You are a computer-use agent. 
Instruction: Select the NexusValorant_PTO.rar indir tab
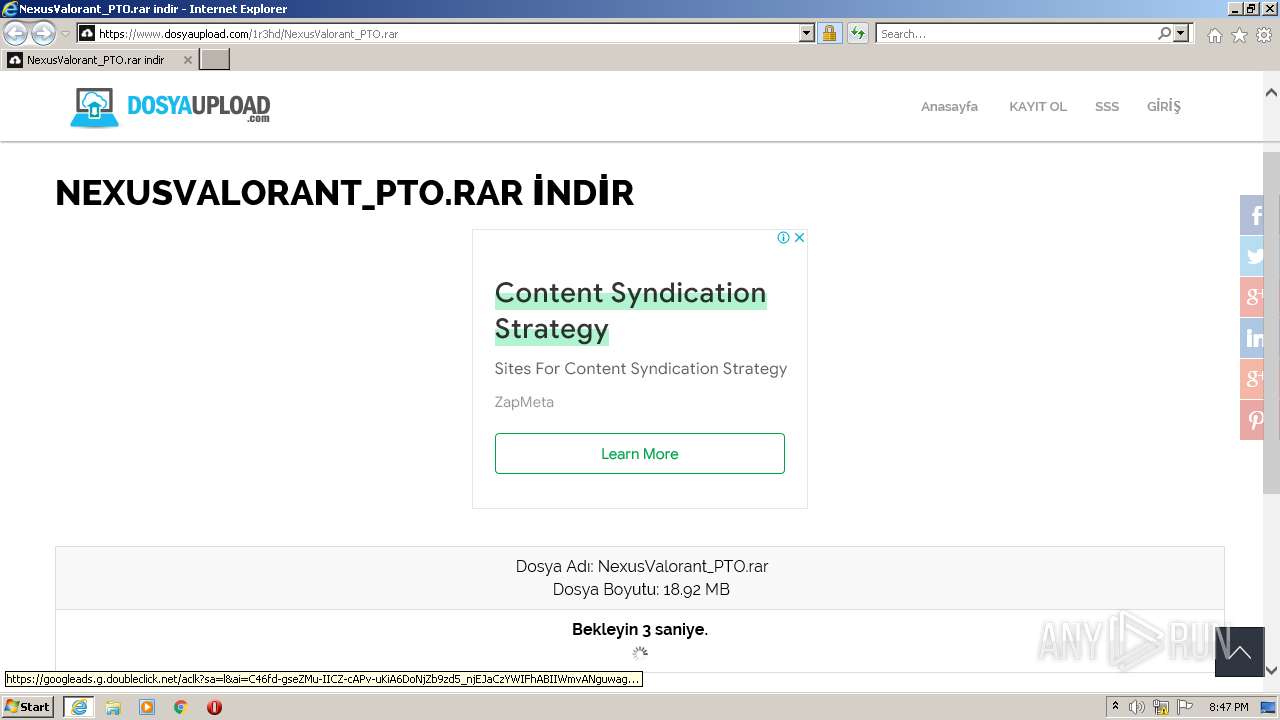(95, 60)
